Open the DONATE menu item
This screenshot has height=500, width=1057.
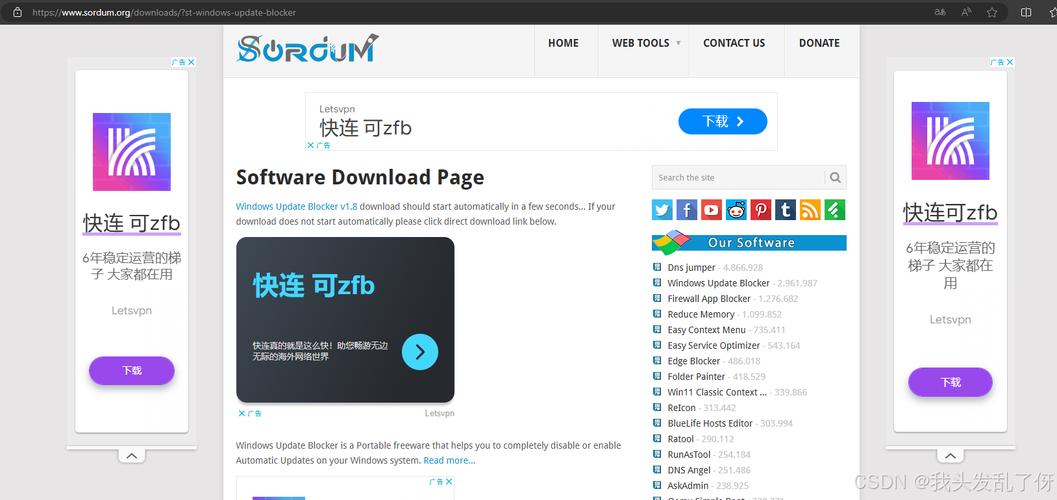tap(819, 43)
